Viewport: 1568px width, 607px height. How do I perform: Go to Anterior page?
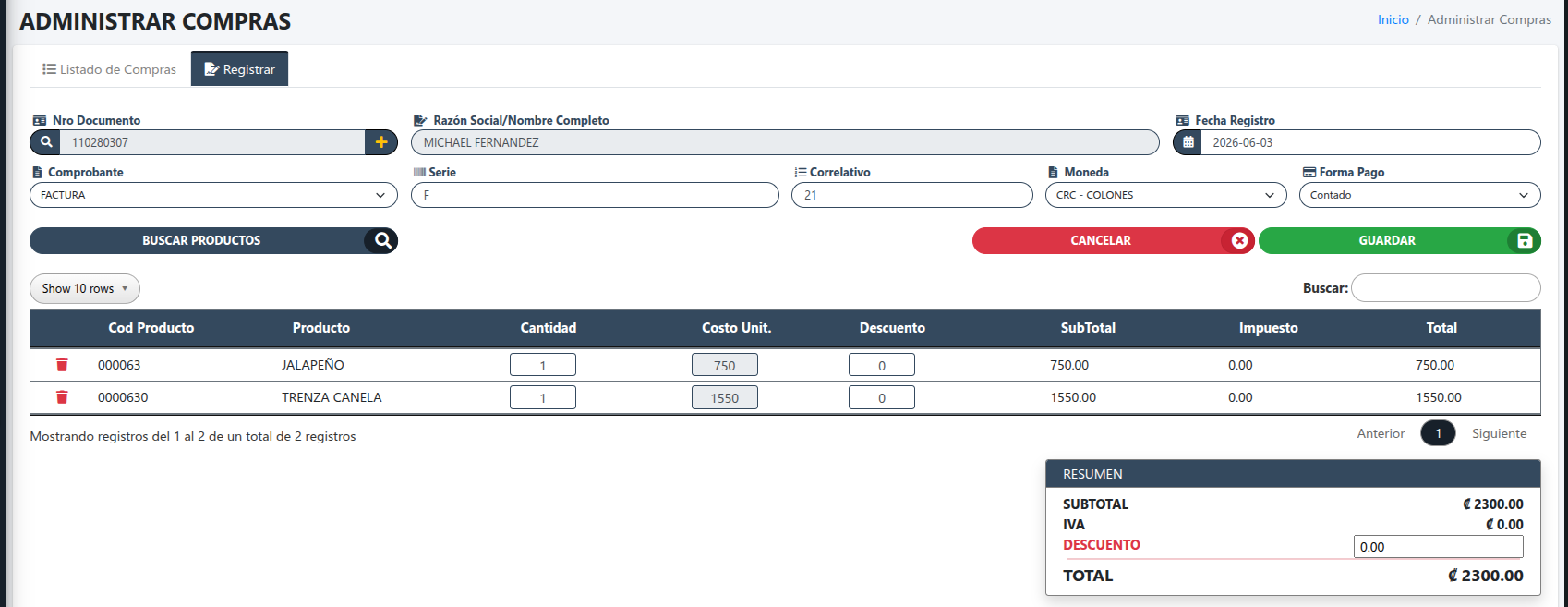coord(1381,433)
